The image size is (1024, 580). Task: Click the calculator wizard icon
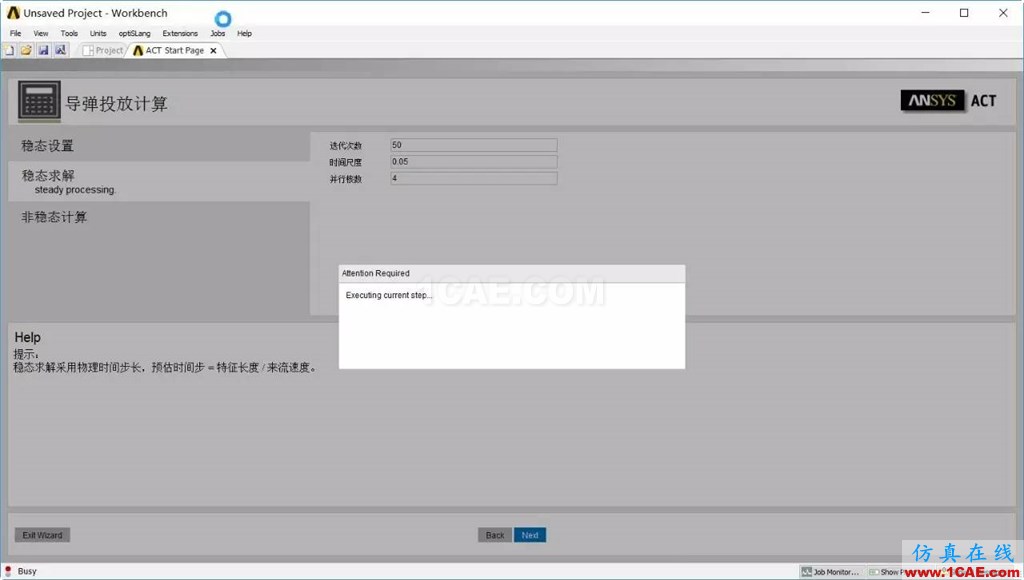(39, 101)
